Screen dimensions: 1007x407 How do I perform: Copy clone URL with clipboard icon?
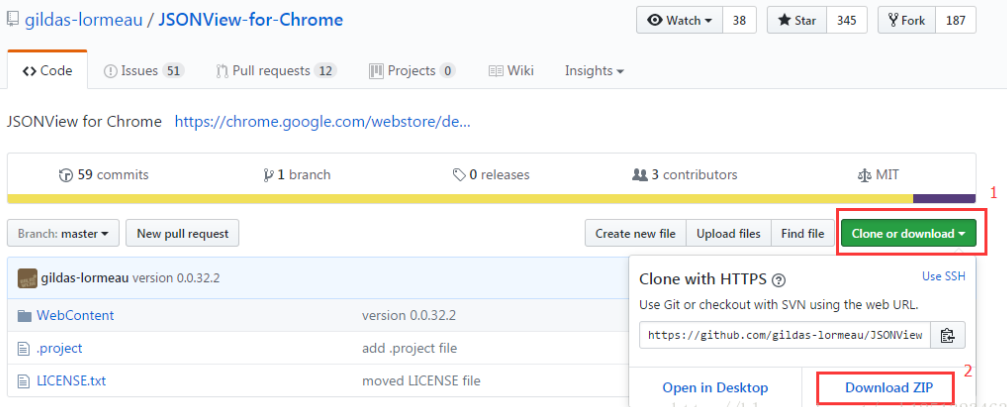point(947,335)
